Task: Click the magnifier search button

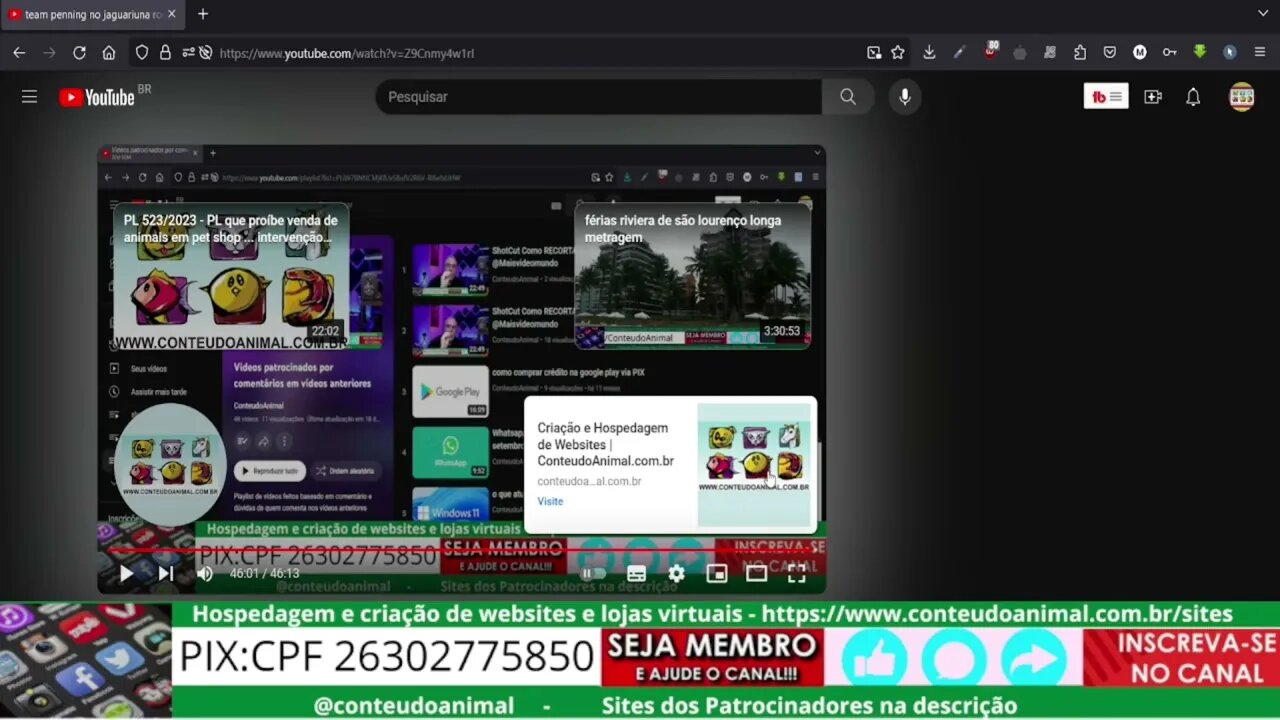Action: (x=848, y=97)
